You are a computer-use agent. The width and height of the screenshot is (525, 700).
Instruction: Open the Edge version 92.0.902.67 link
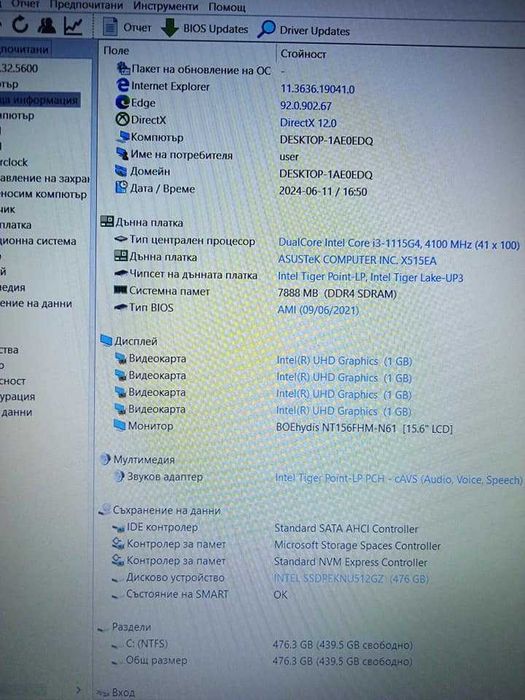[306, 106]
